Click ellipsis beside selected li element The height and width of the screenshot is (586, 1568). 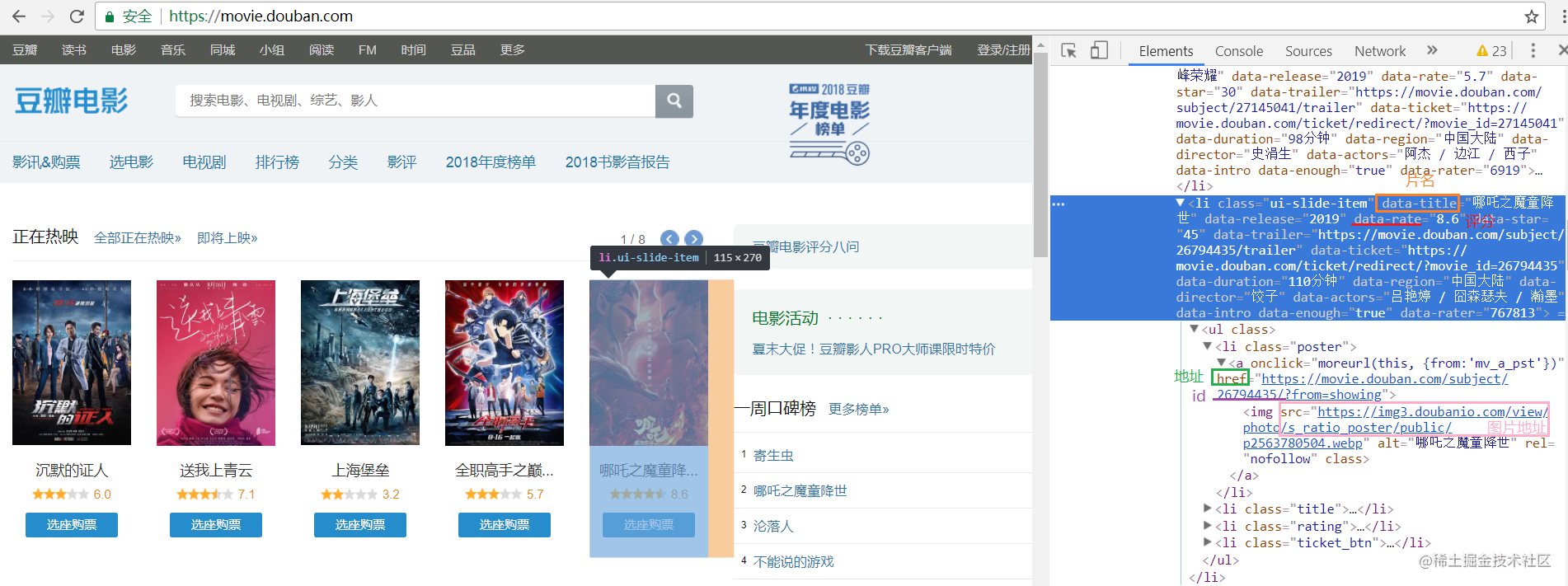(x=1059, y=204)
